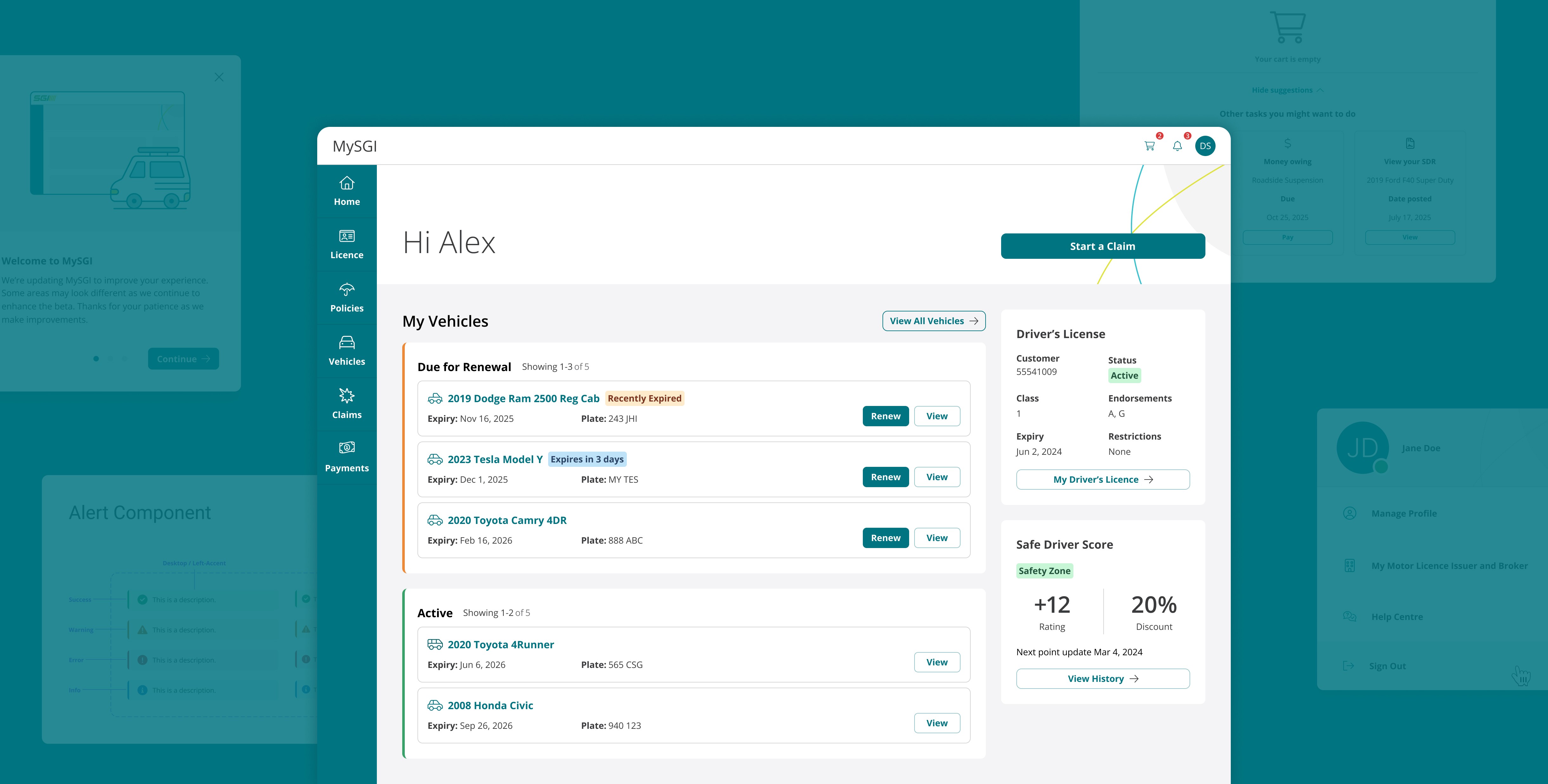
Task: Close the Welcome to MySGI dialog
Action: [219, 77]
